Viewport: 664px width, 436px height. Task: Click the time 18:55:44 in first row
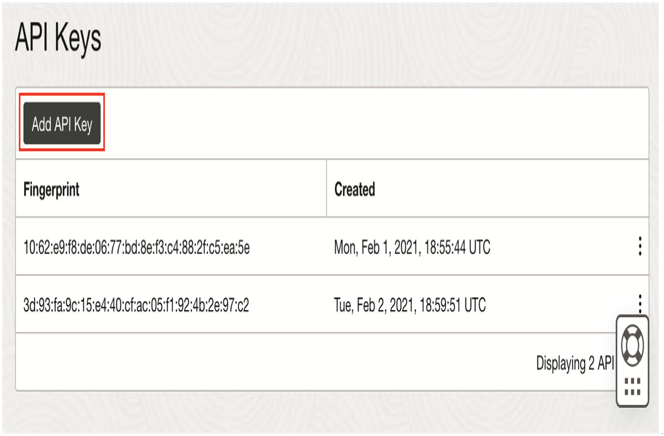click(444, 247)
